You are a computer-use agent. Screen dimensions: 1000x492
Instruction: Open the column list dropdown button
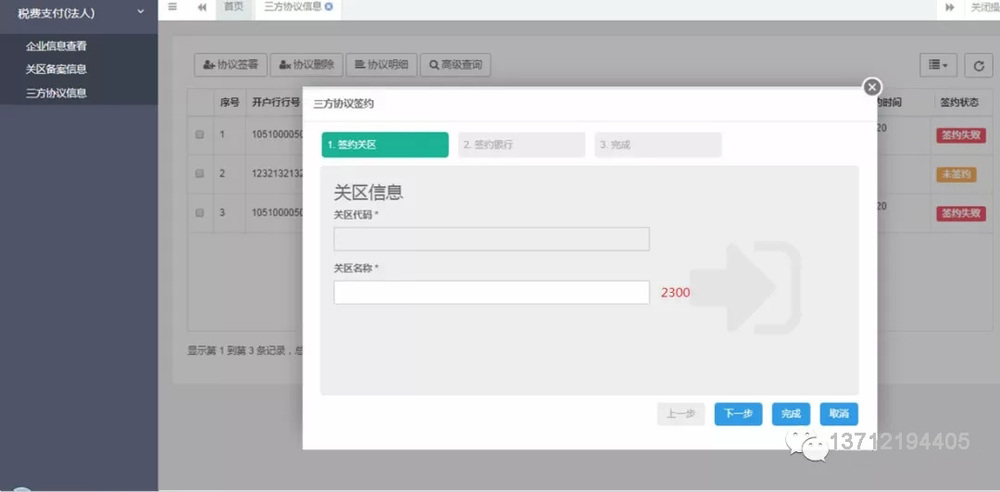point(938,64)
